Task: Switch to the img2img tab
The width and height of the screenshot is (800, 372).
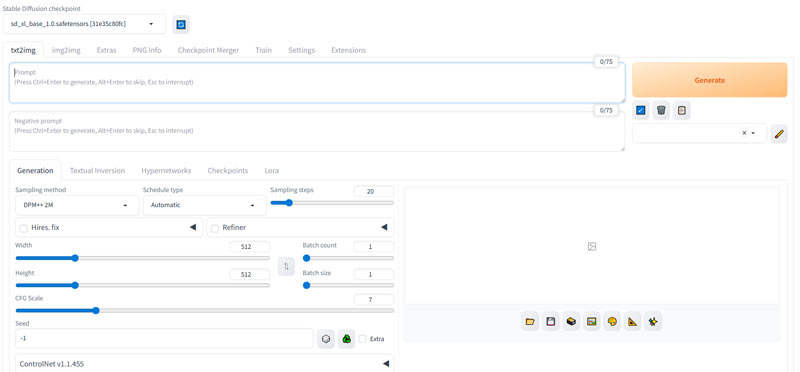Action: pyautogui.click(x=66, y=50)
